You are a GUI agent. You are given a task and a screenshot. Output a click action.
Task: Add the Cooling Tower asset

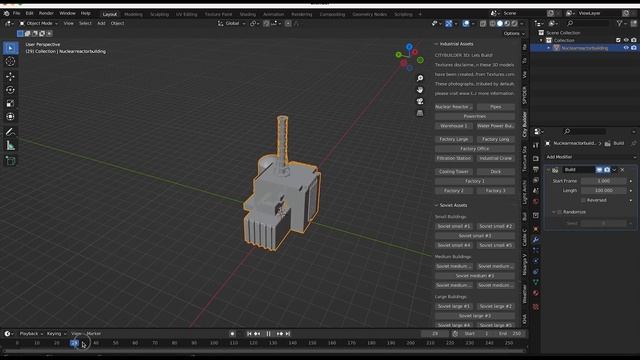[453, 171]
